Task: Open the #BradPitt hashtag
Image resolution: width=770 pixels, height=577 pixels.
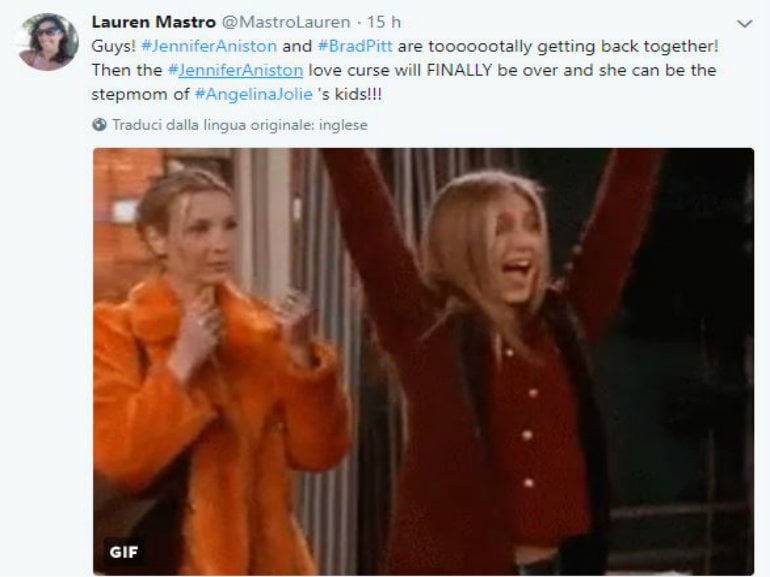Action: point(355,46)
